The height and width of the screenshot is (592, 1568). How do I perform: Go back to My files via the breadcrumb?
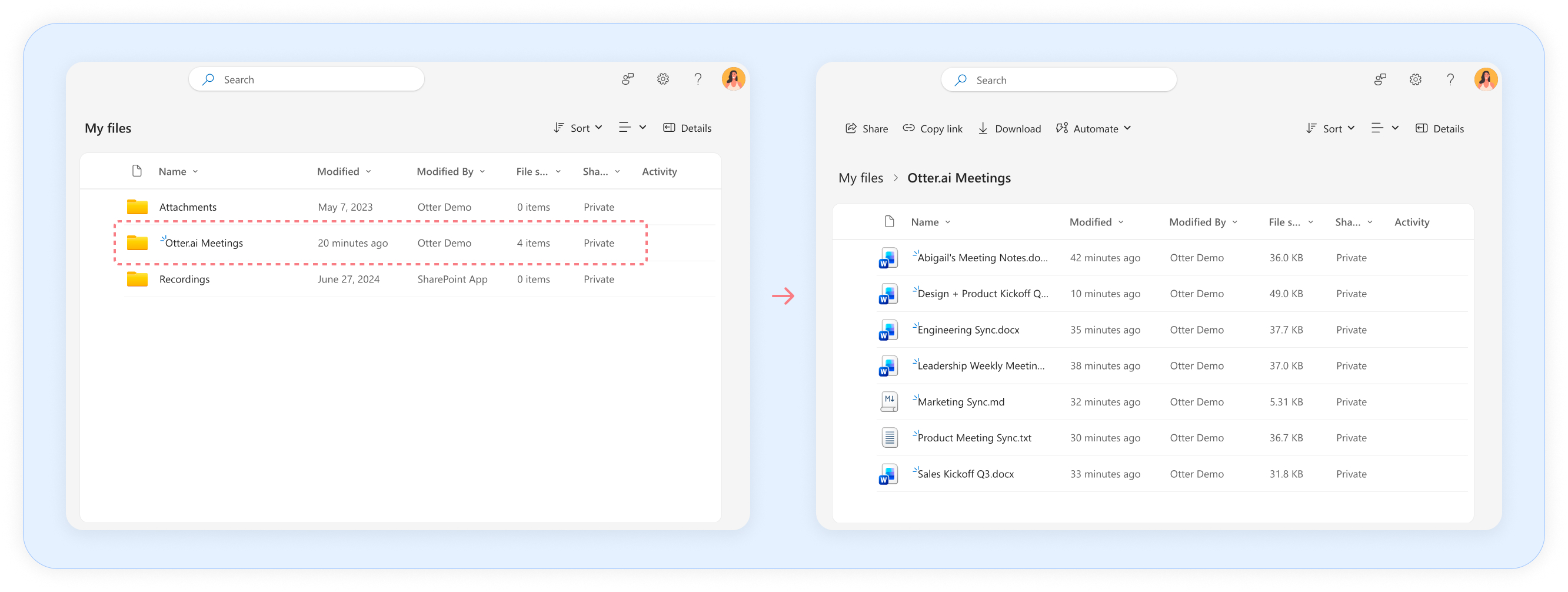point(860,178)
